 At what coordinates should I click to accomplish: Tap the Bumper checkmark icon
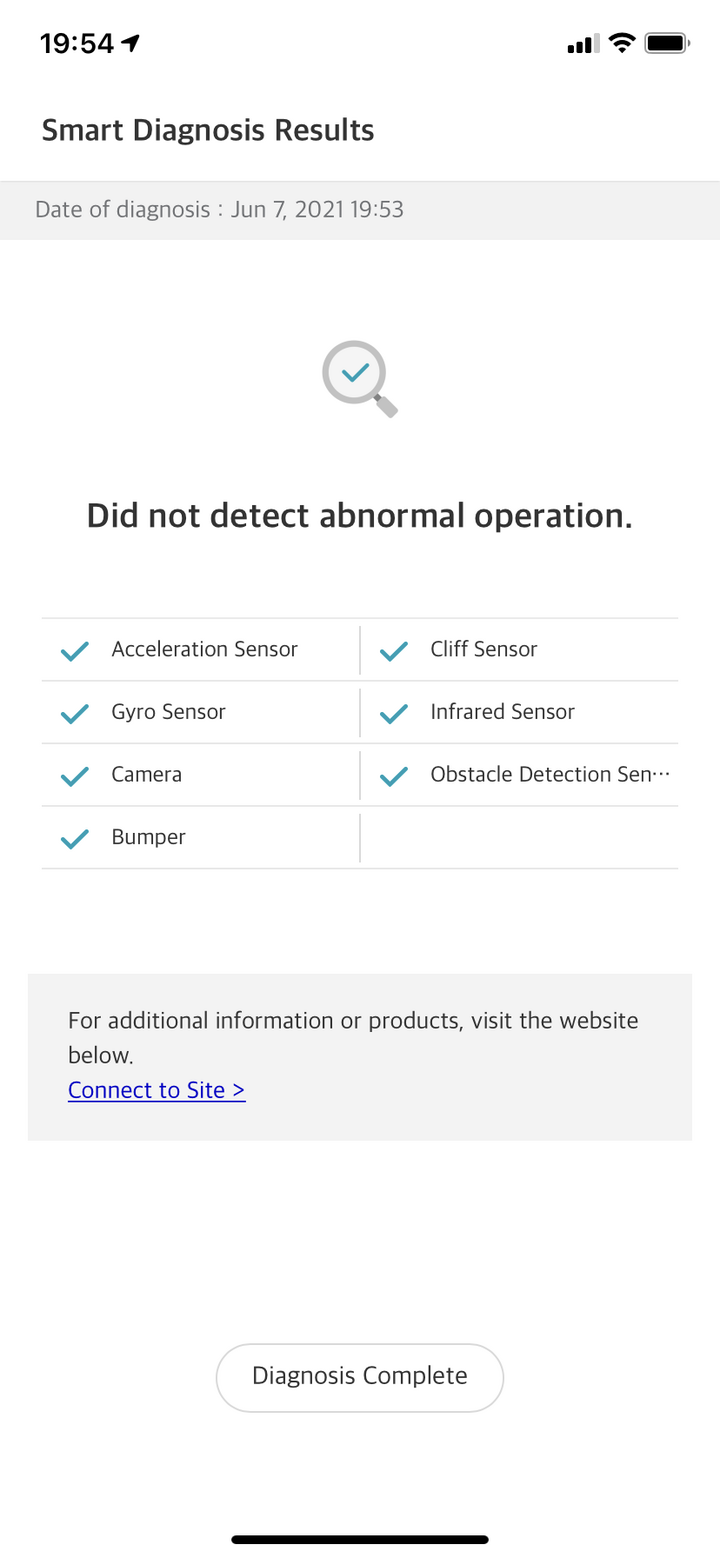pos(75,838)
